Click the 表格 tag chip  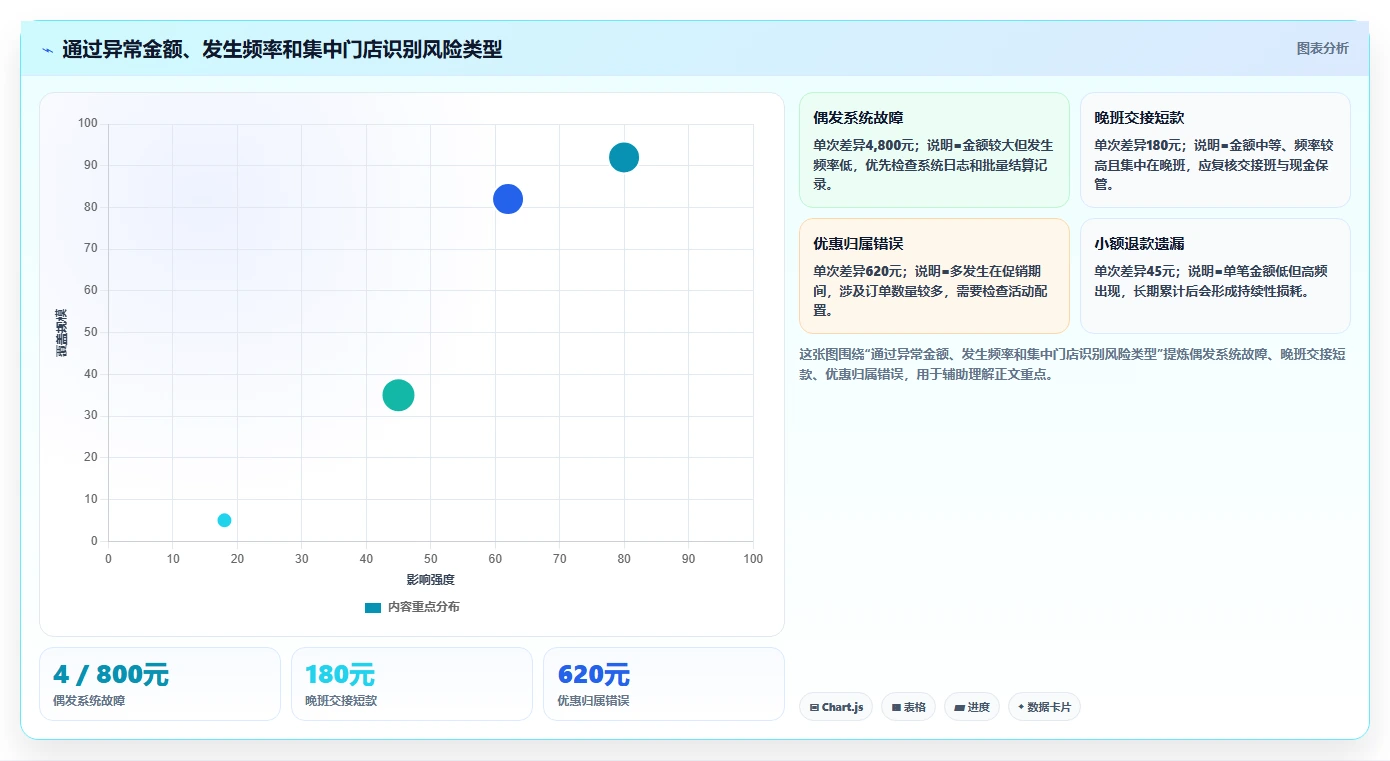click(908, 707)
